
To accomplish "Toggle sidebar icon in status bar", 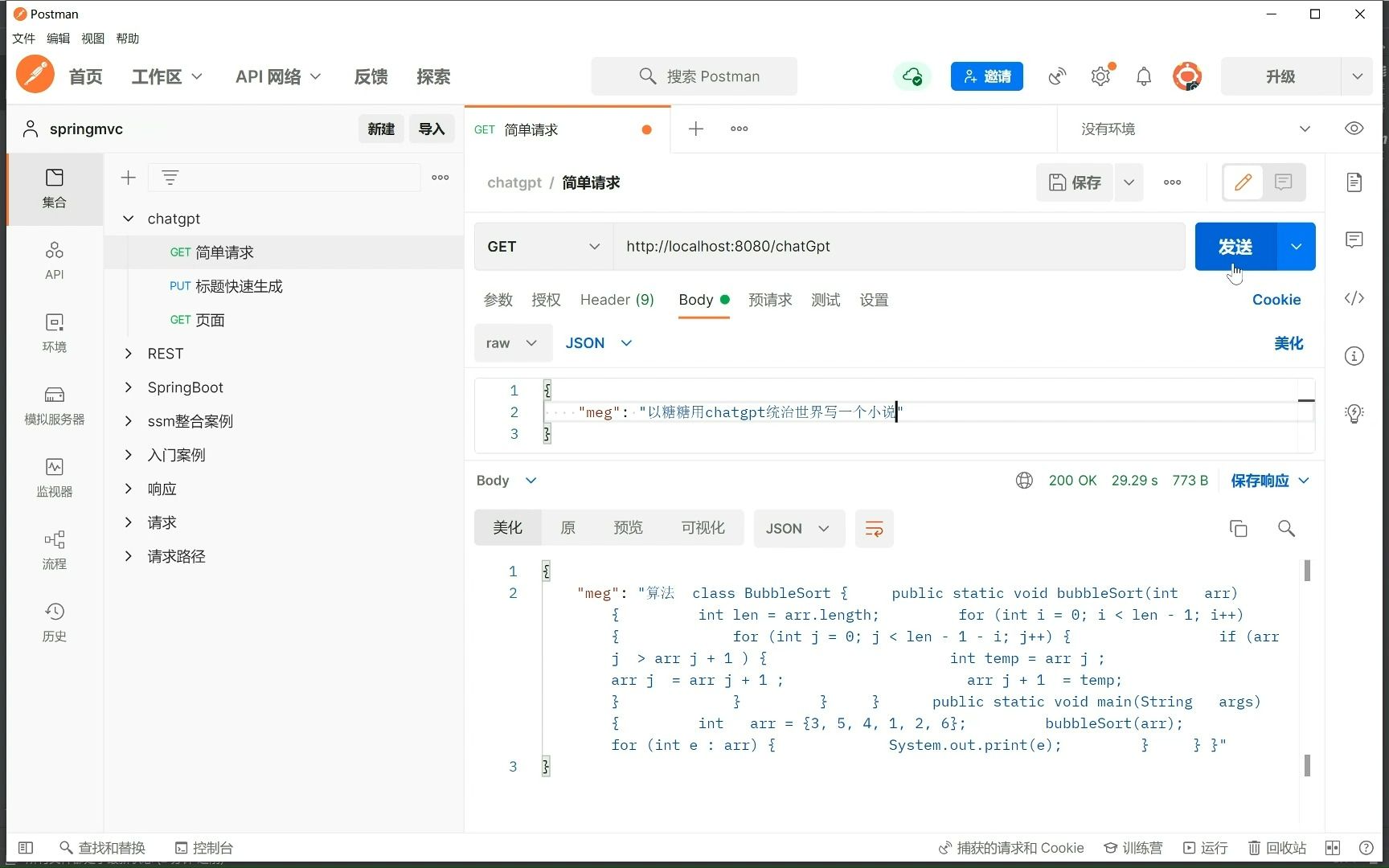I will click(x=26, y=848).
